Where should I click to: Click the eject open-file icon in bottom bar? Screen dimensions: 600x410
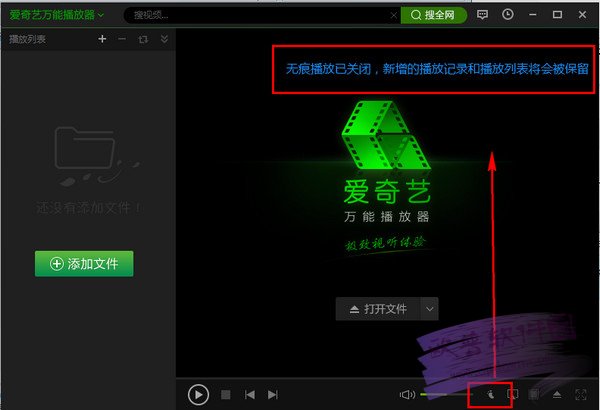[557, 394]
